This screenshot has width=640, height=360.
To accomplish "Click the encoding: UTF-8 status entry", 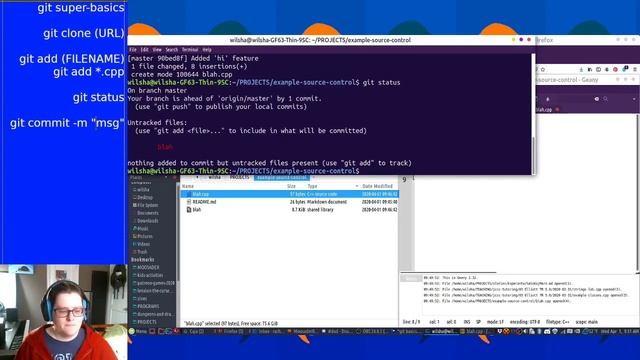I will pos(524,322).
